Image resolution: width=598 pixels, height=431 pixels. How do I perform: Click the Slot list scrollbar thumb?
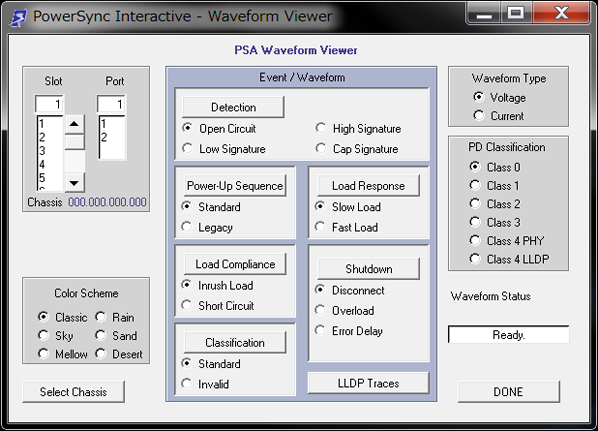coord(74,142)
